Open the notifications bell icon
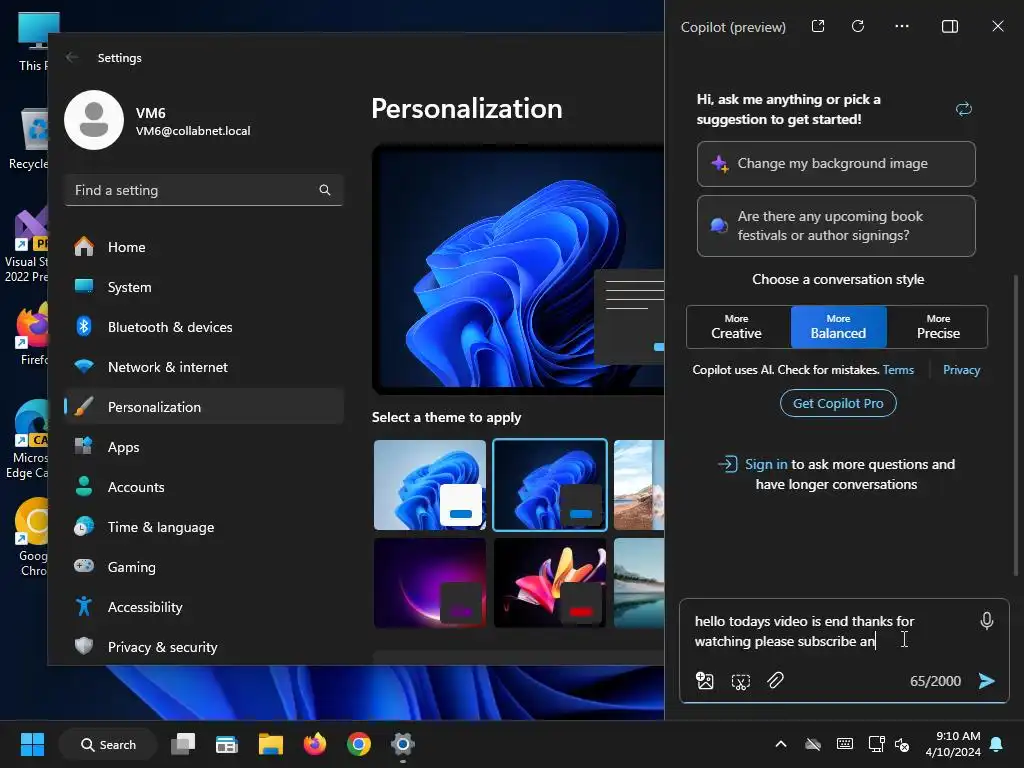 (997, 744)
